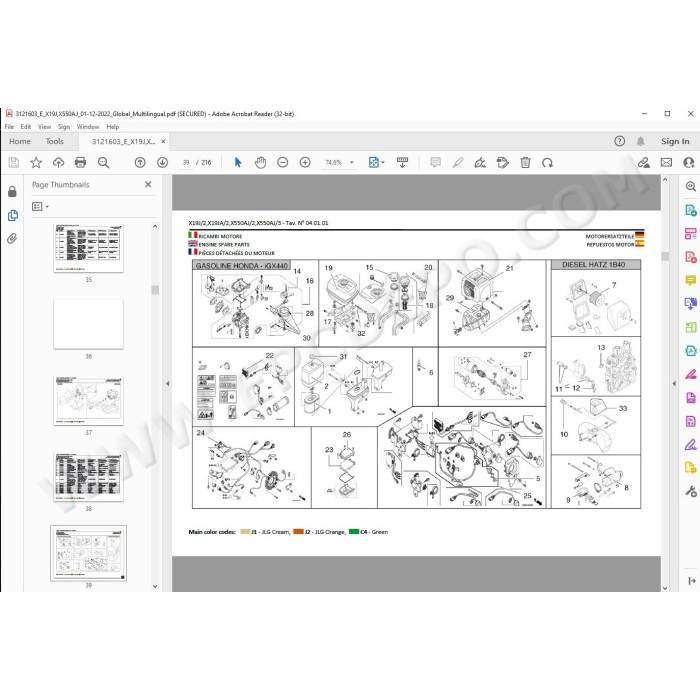Click the 'DIESEL HATZ 1B40' heading

(593, 265)
